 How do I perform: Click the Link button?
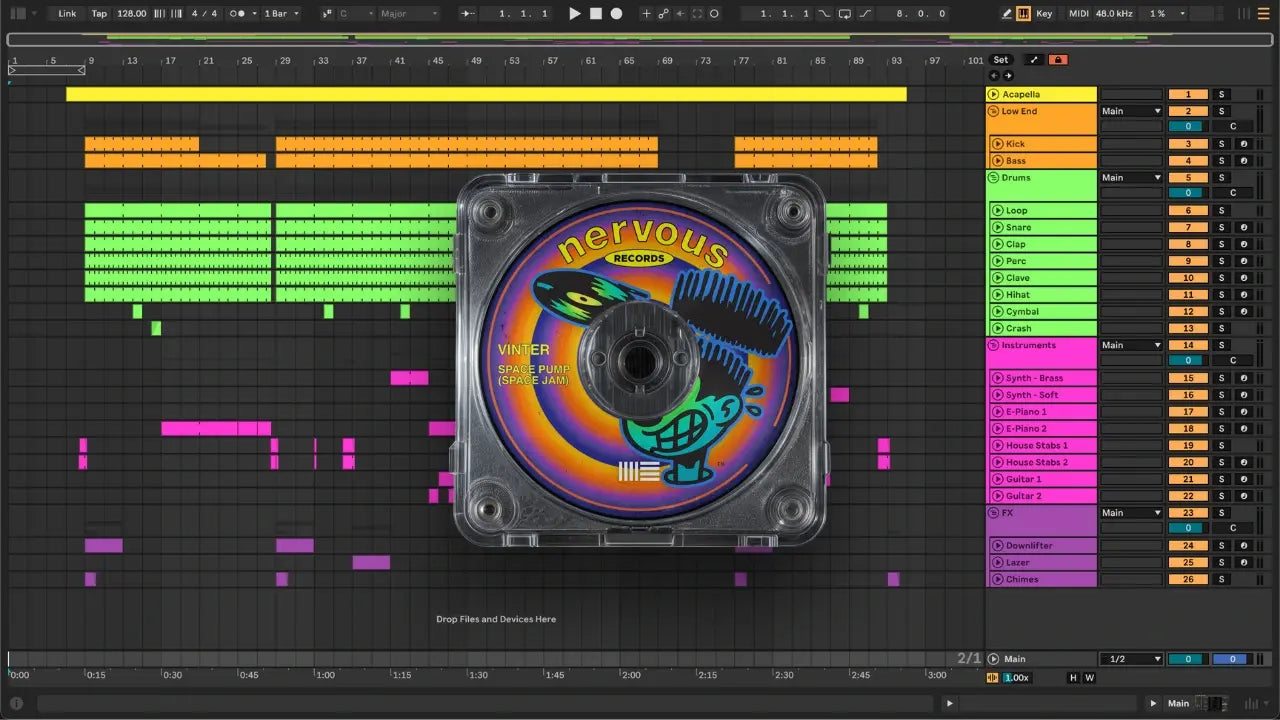tap(67, 14)
